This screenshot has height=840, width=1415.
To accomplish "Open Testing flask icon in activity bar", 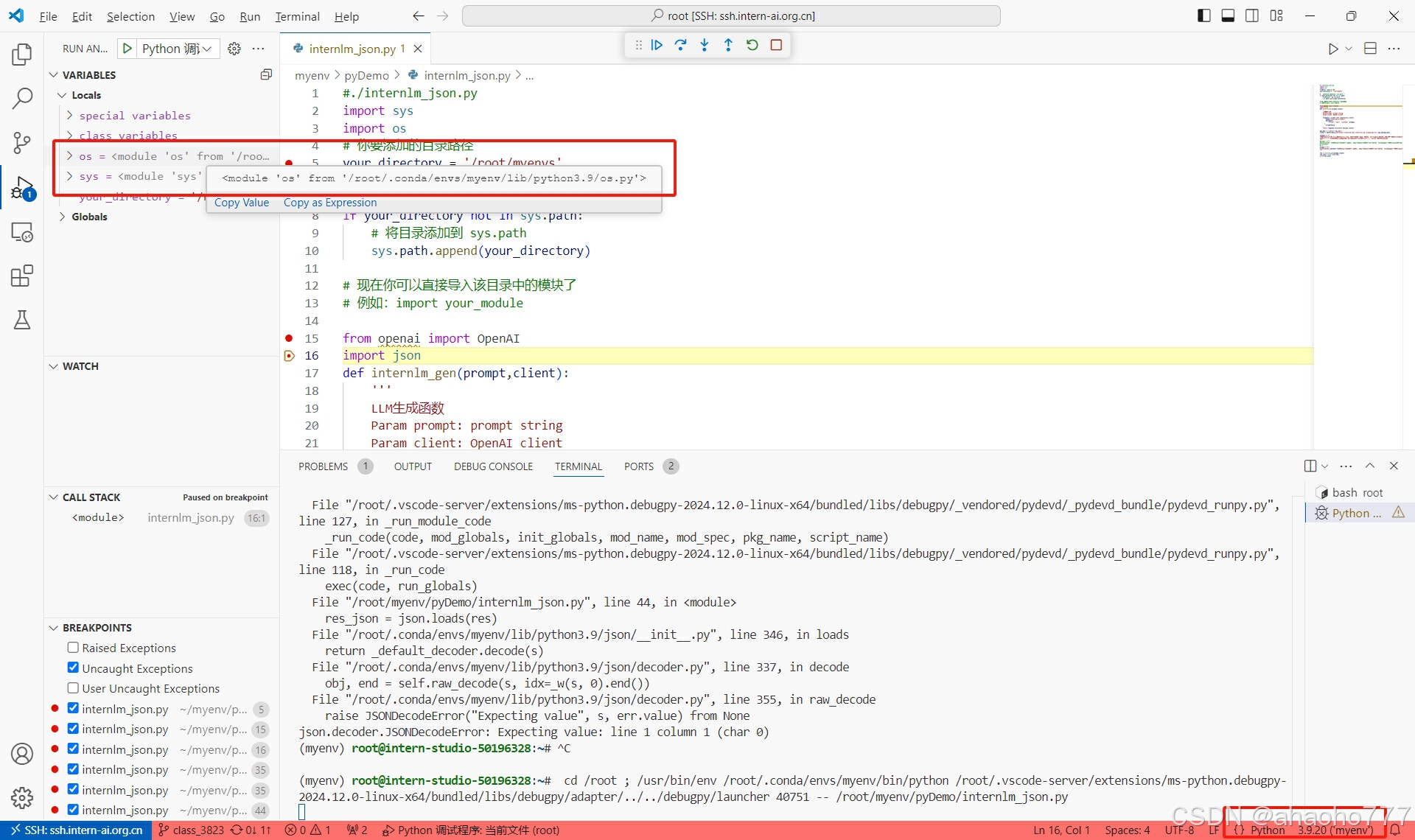I will coord(22,320).
